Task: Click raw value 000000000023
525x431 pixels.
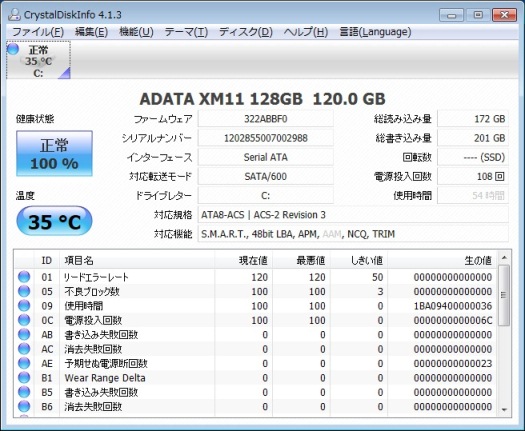Action: pos(453,364)
